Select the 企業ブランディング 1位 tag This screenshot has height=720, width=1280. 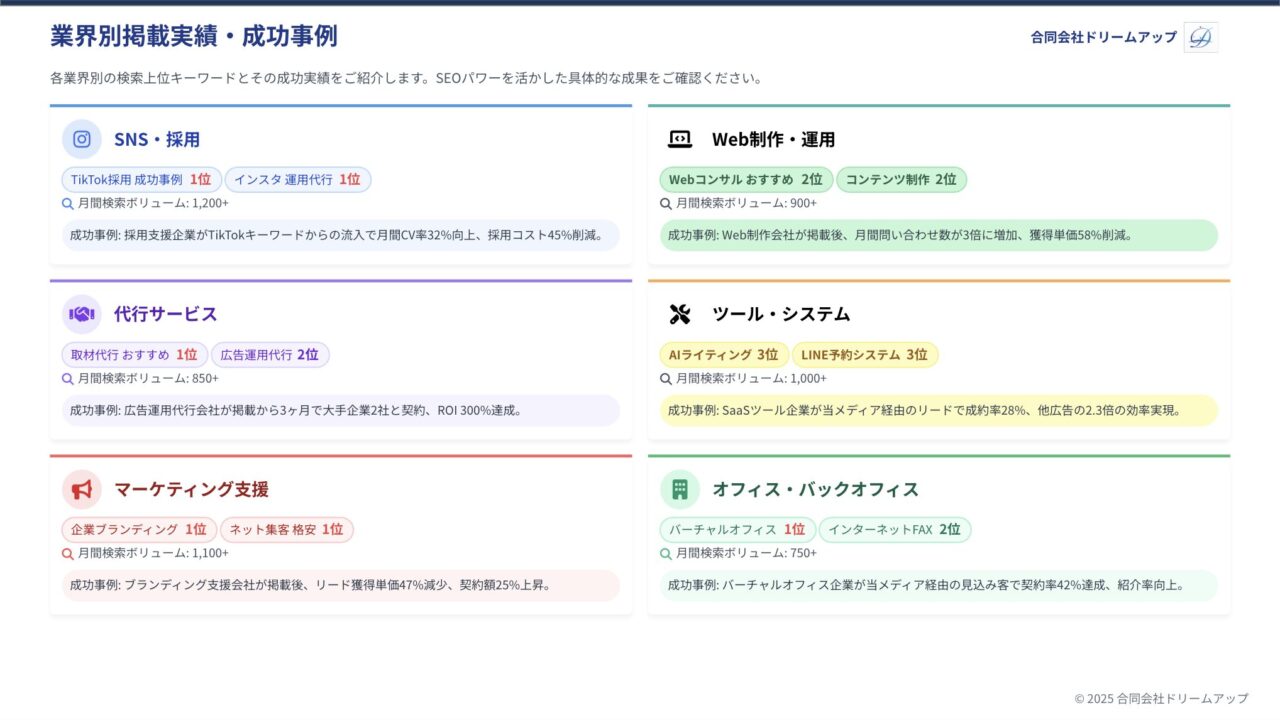click(138, 530)
